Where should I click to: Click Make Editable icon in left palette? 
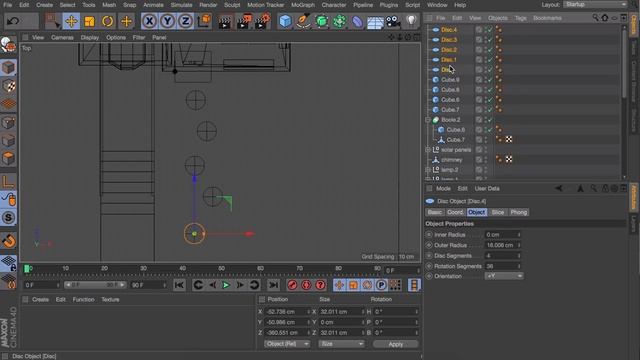click(8, 44)
